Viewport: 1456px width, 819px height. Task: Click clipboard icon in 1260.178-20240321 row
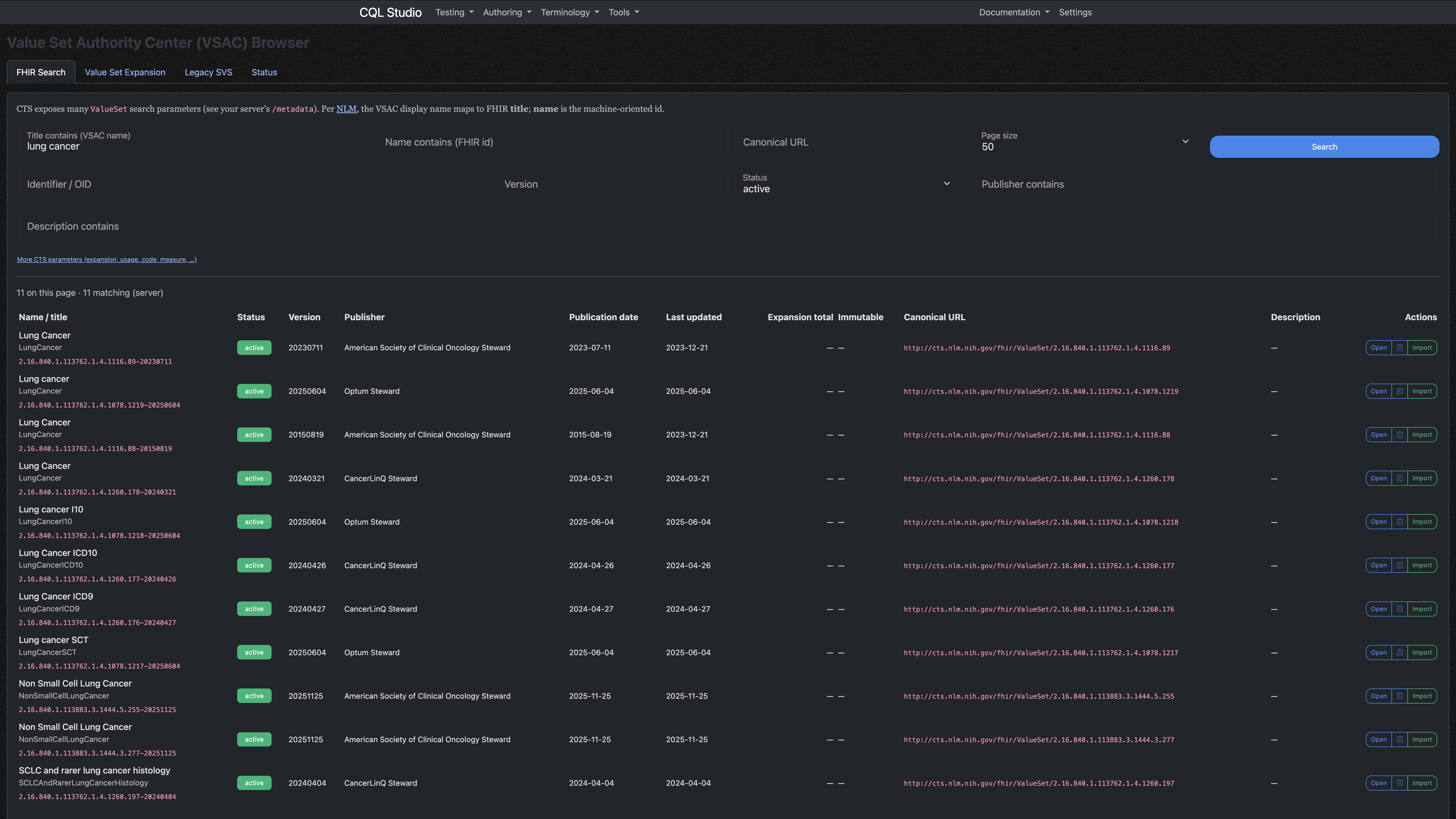click(x=1399, y=478)
